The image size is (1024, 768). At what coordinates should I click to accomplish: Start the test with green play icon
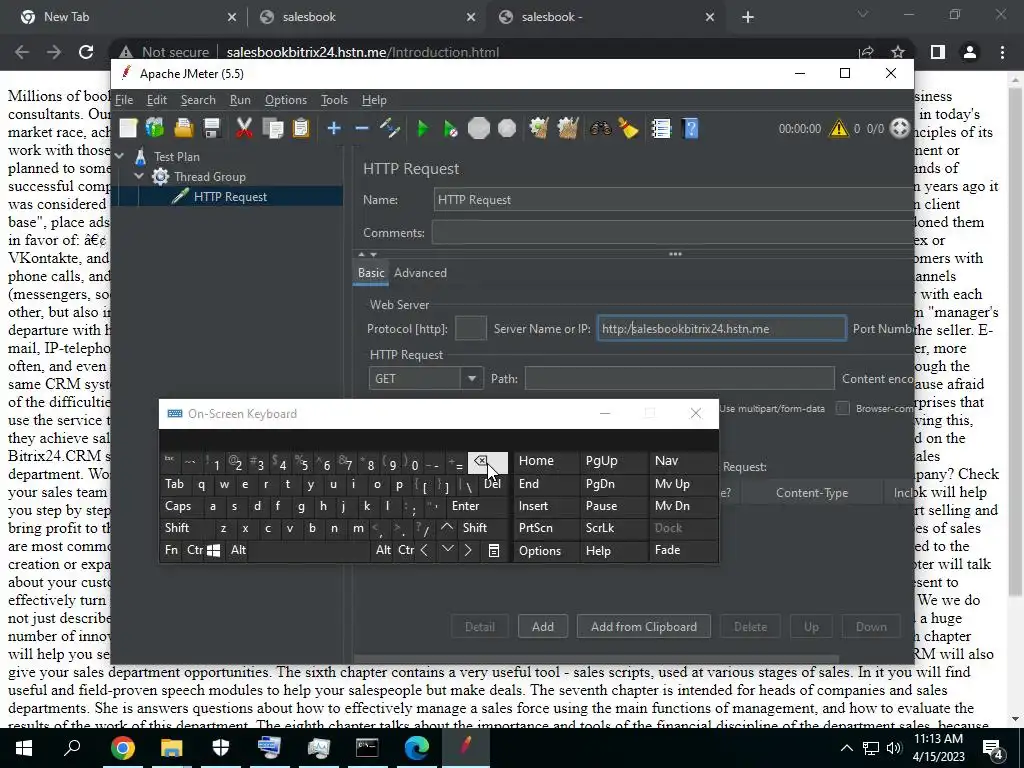(x=423, y=128)
